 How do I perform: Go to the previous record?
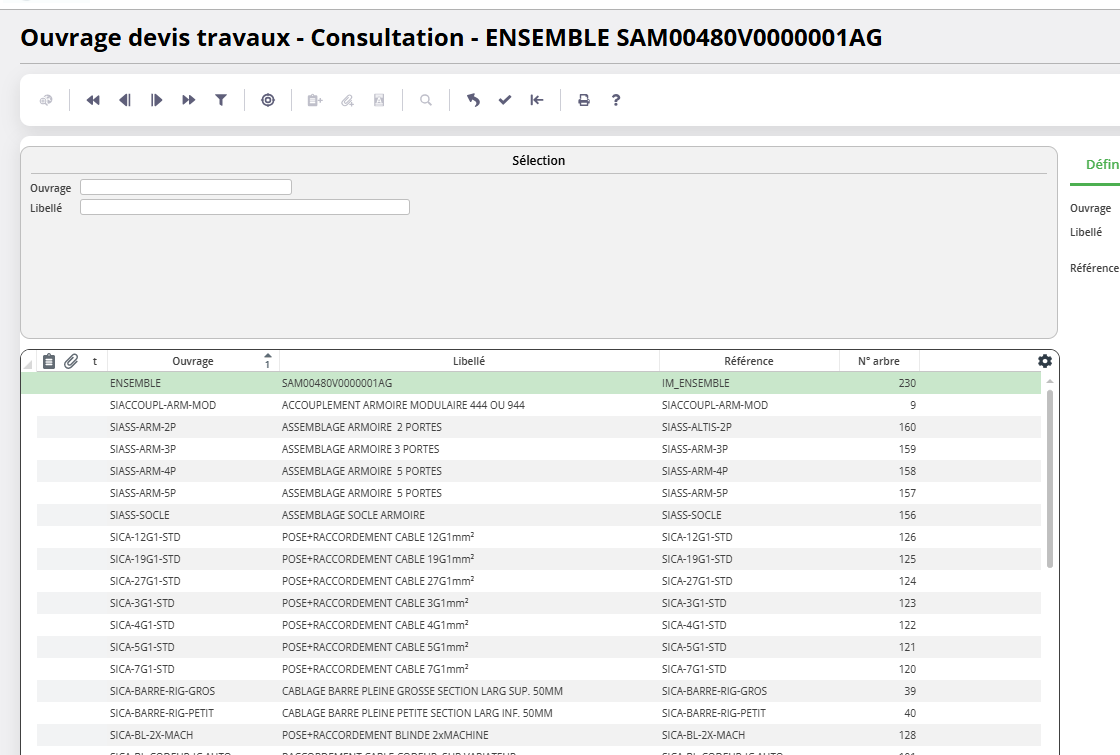124,100
